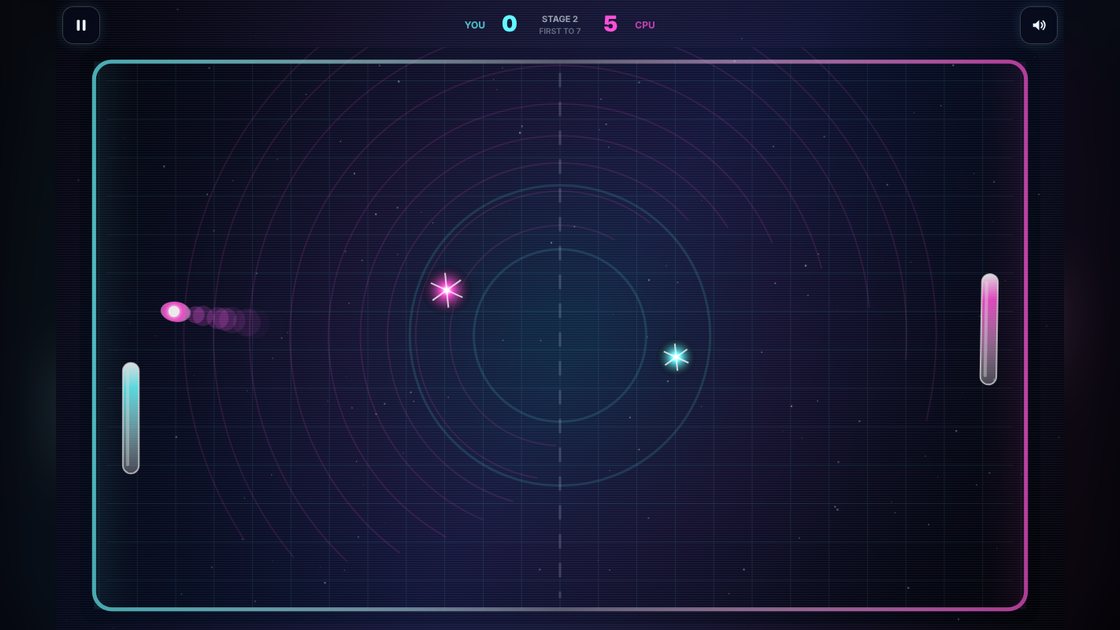Image resolution: width=1120 pixels, height=630 pixels.
Task: Click the pink star power-up
Action: (x=446, y=290)
